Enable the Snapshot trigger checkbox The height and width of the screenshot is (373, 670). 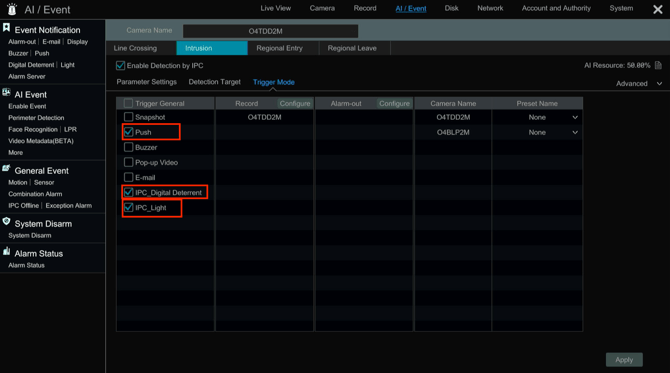128,117
